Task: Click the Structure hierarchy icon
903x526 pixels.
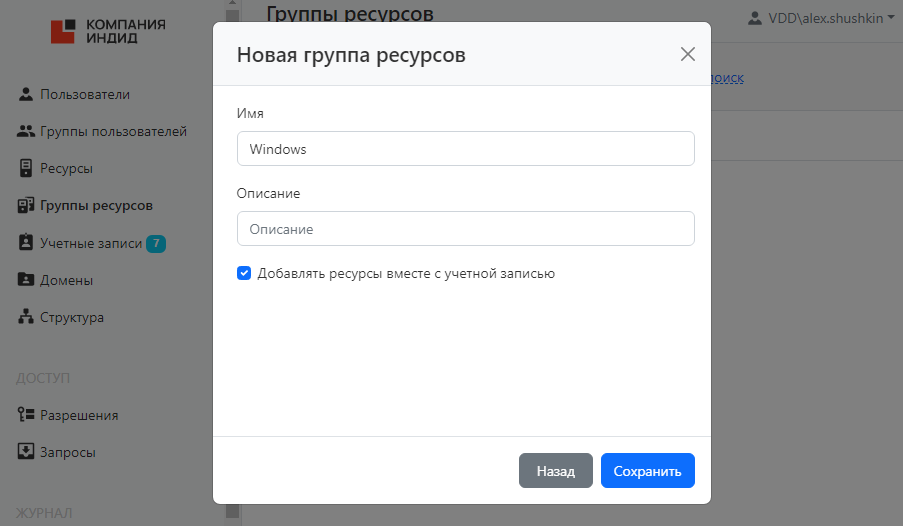Action: pos(26,318)
